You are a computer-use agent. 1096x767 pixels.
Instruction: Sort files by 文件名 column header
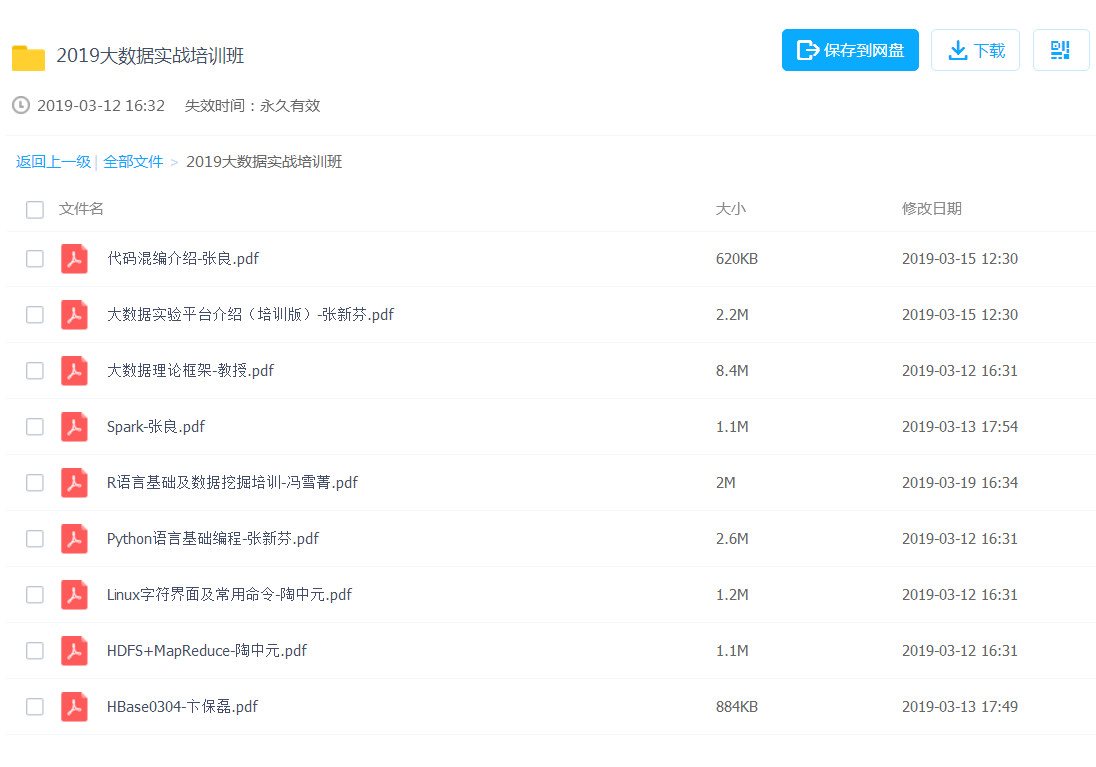click(81, 209)
